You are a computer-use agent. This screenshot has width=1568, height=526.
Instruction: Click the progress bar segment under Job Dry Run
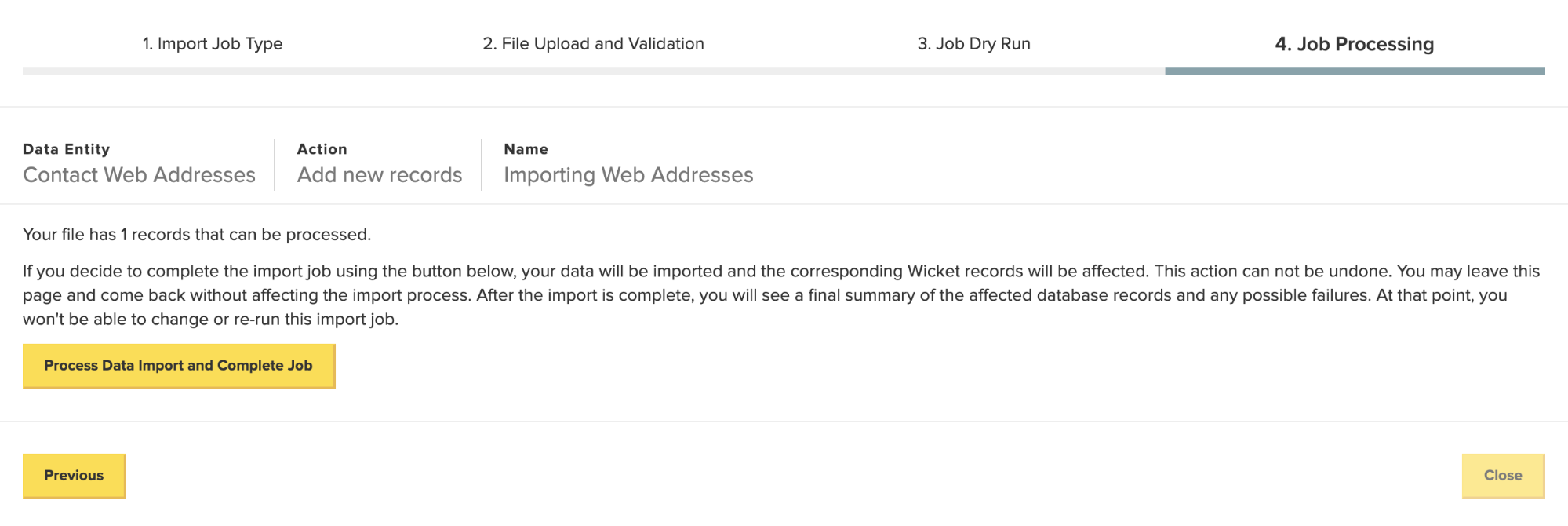tap(973, 71)
